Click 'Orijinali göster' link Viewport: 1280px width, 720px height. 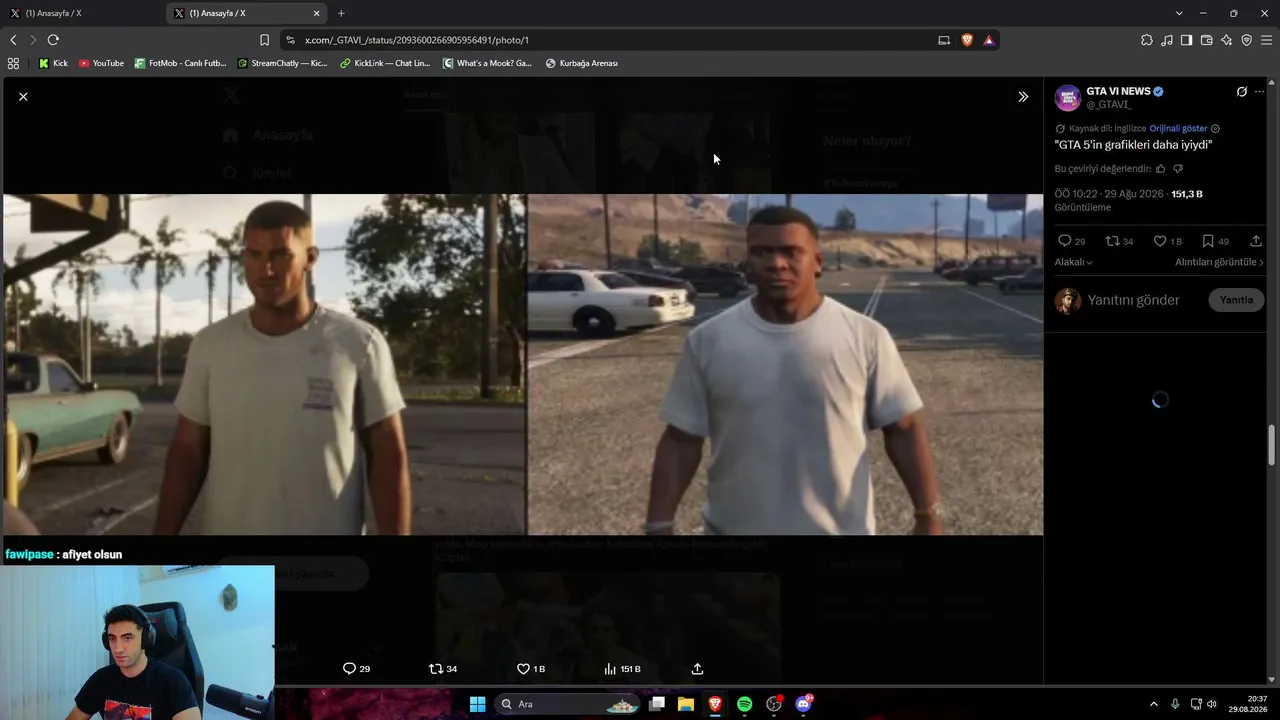tap(1178, 129)
